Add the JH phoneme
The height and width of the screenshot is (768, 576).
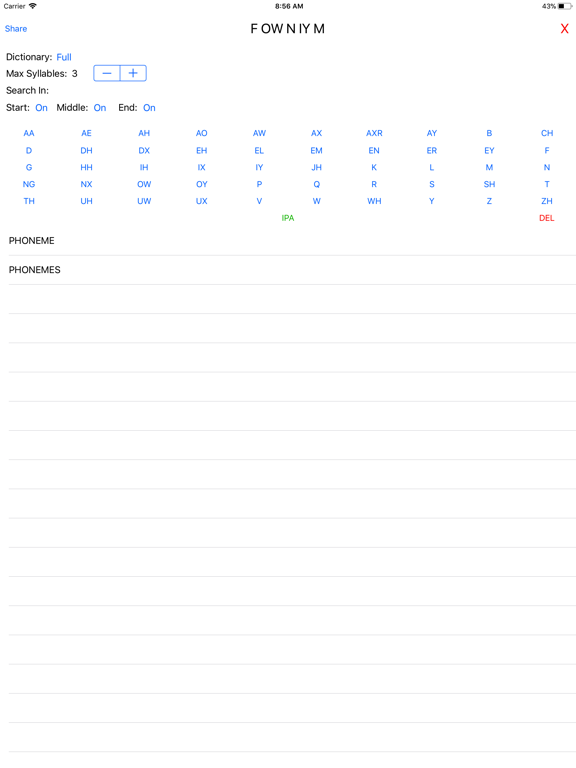pyautogui.click(x=316, y=168)
